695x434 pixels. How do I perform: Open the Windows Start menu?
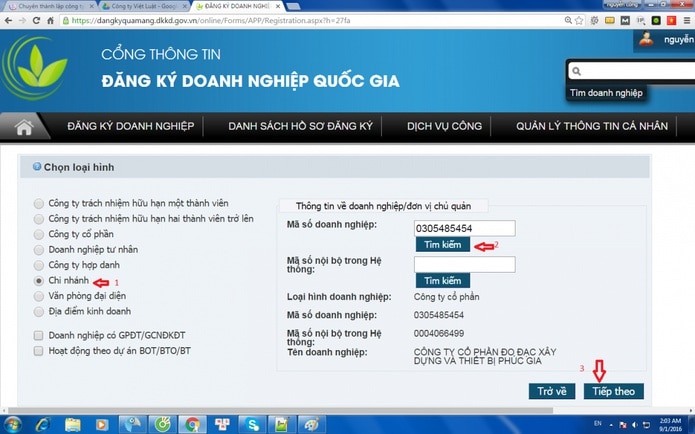point(12,425)
